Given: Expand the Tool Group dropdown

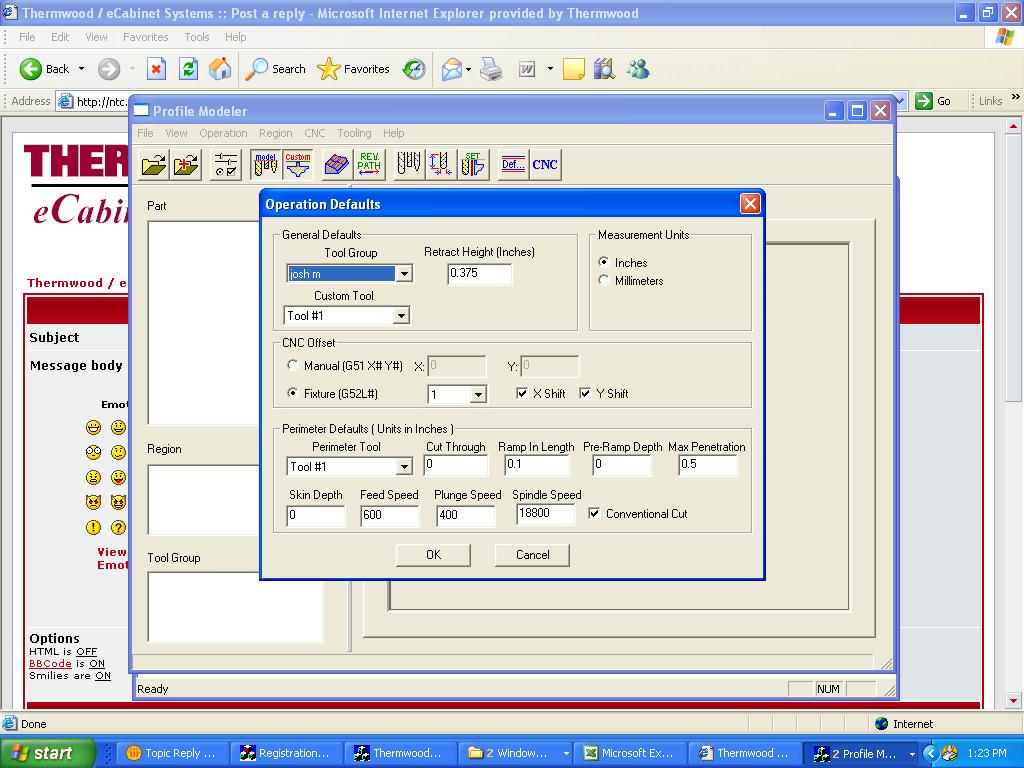Looking at the screenshot, I should [x=404, y=274].
